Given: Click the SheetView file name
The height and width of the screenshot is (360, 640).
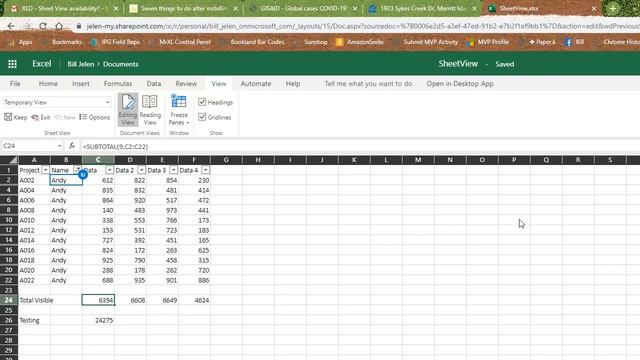Looking at the screenshot, I should click(458, 64).
